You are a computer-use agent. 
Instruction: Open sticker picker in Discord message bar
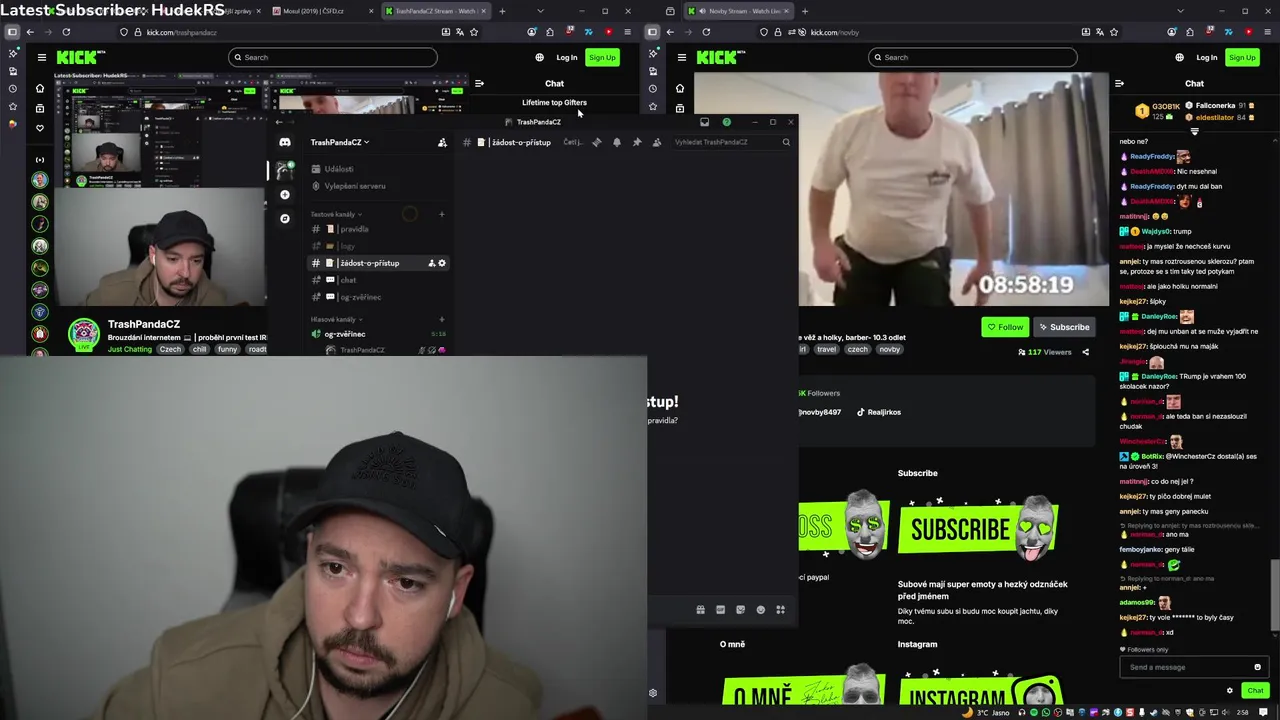coord(740,609)
